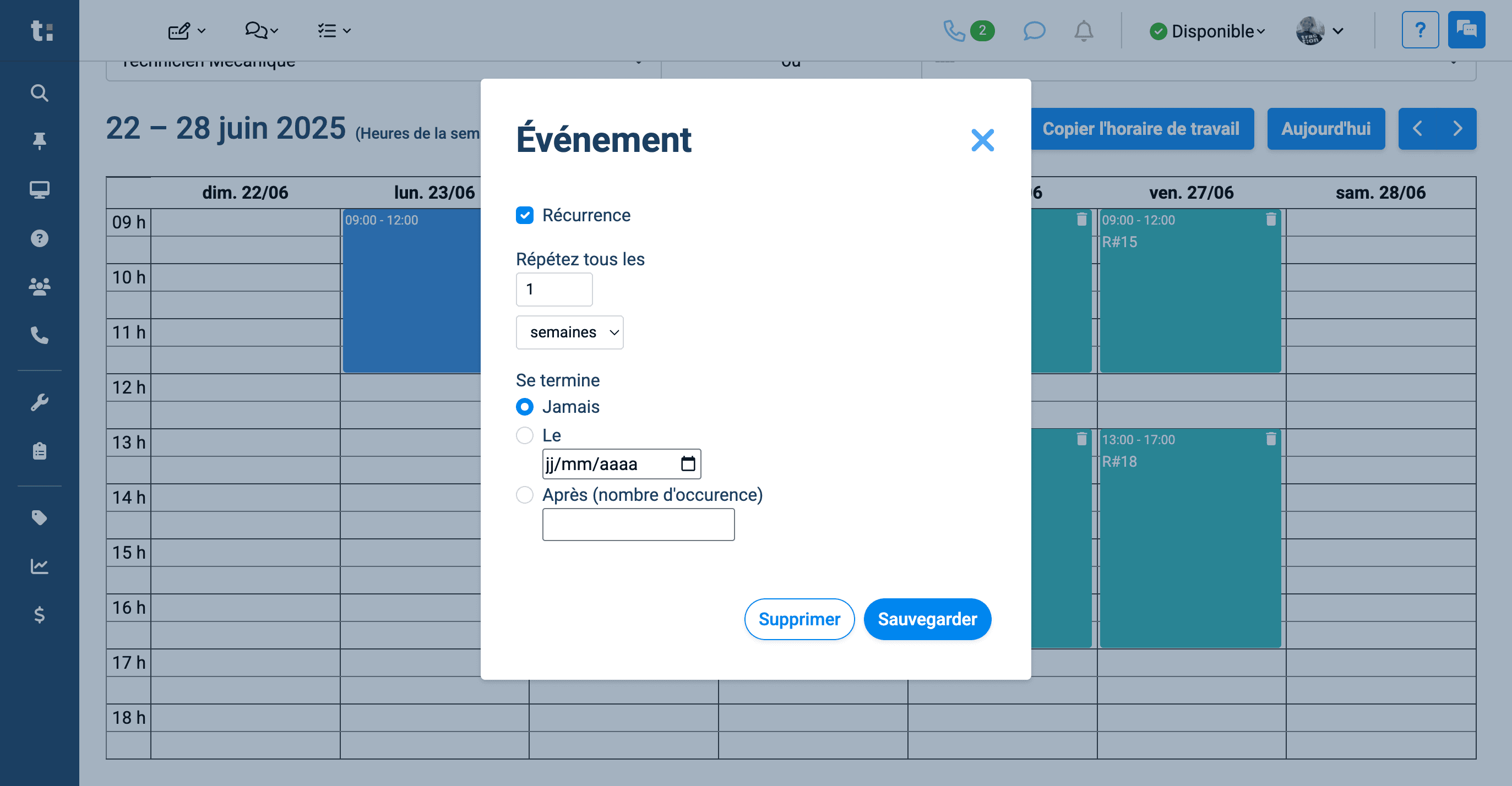The width and height of the screenshot is (1512, 786).
Task: Click the notifications bell icon
Action: point(1084,30)
